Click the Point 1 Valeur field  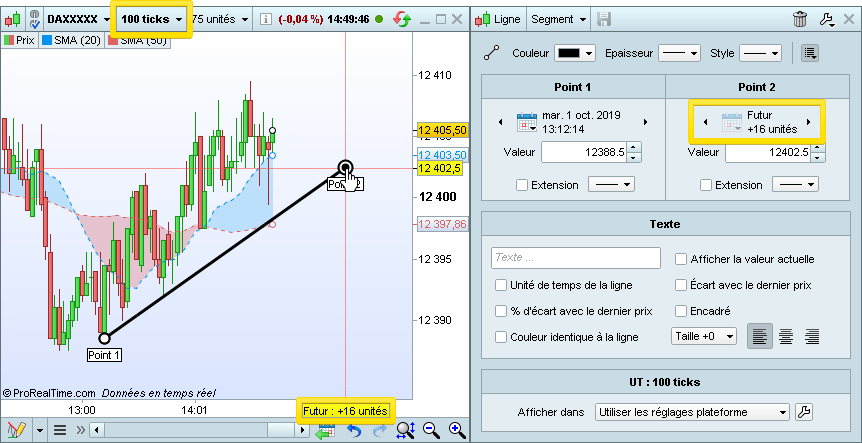(585, 152)
